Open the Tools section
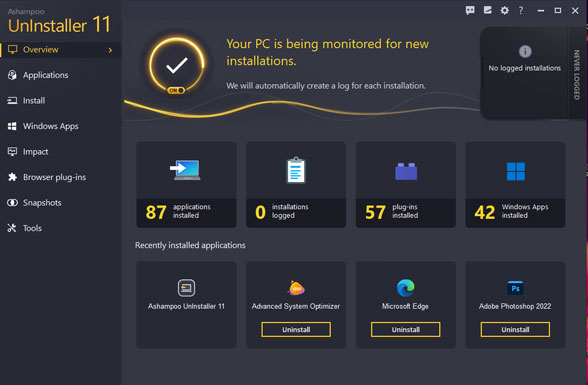The image size is (588, 385). (60, 228)
